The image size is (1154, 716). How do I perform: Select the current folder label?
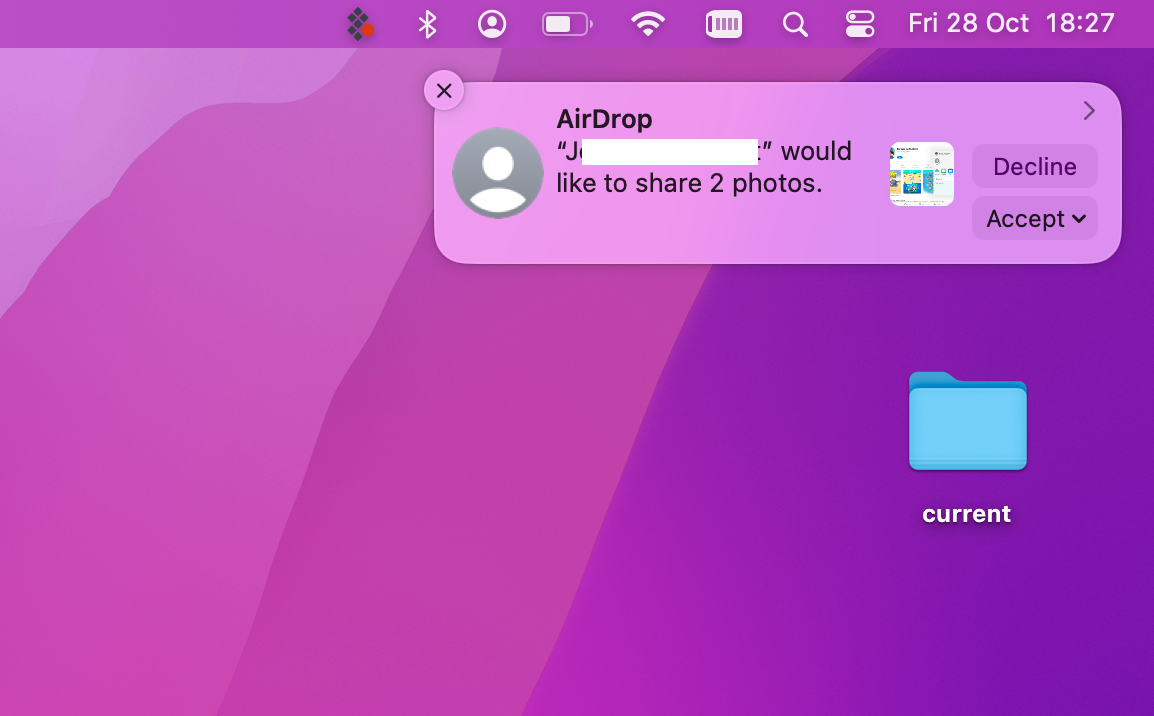tap(966, 513)
